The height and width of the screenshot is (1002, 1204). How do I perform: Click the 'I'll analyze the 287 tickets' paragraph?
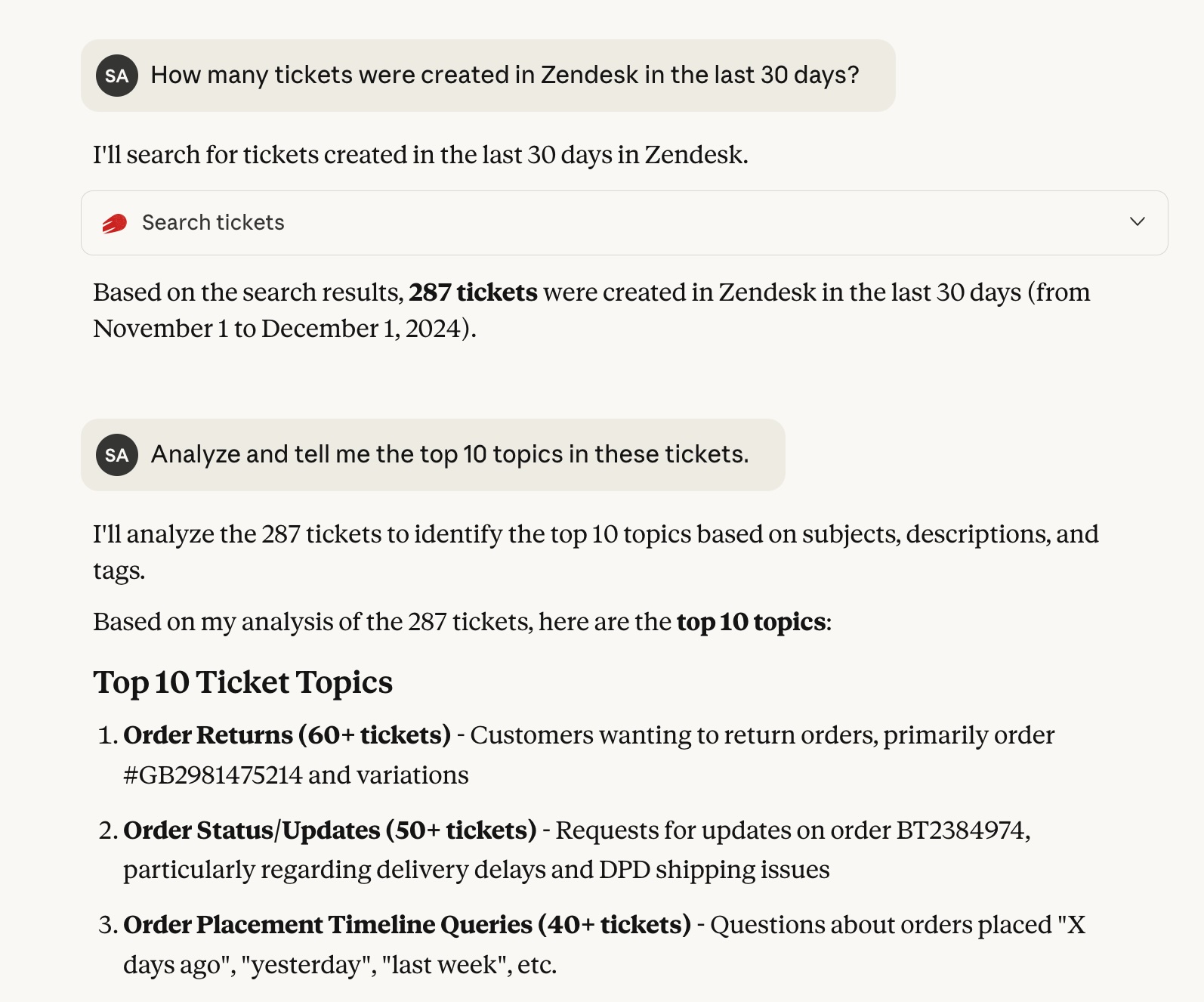point(595,535)
